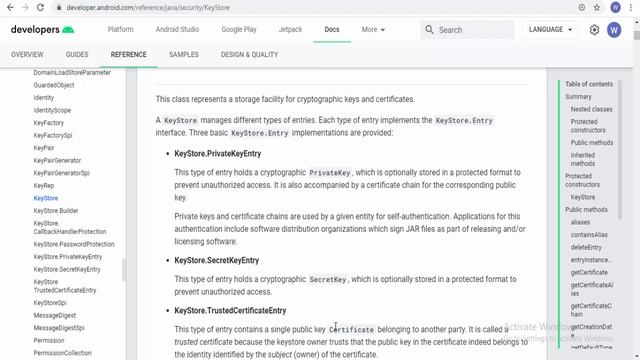Click the left sidebar scrollbar thumb
The width and height of the screenshot is (640, 360).
[124, 270]
